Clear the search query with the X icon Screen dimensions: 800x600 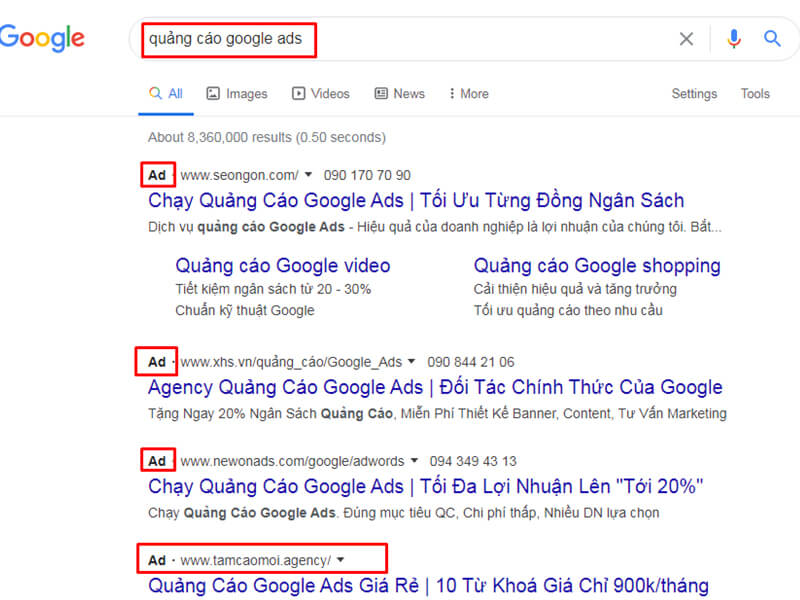(687, 38)
